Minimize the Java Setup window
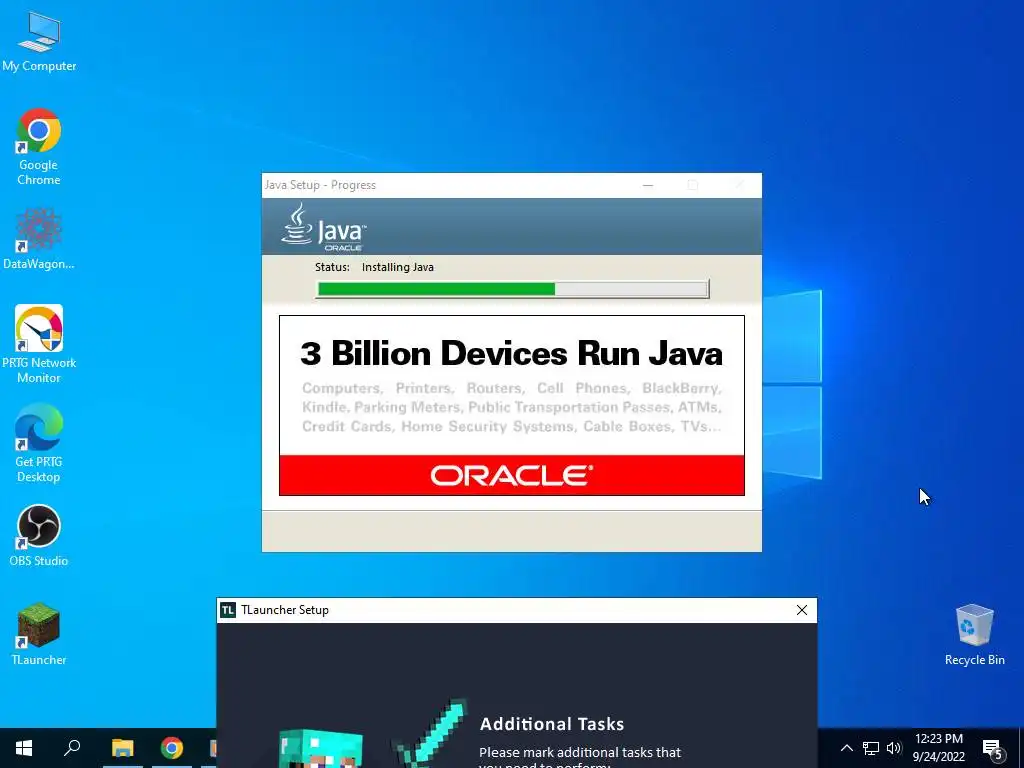The height and width of the screenshot is (768, 1024). [x=648, y=185]
